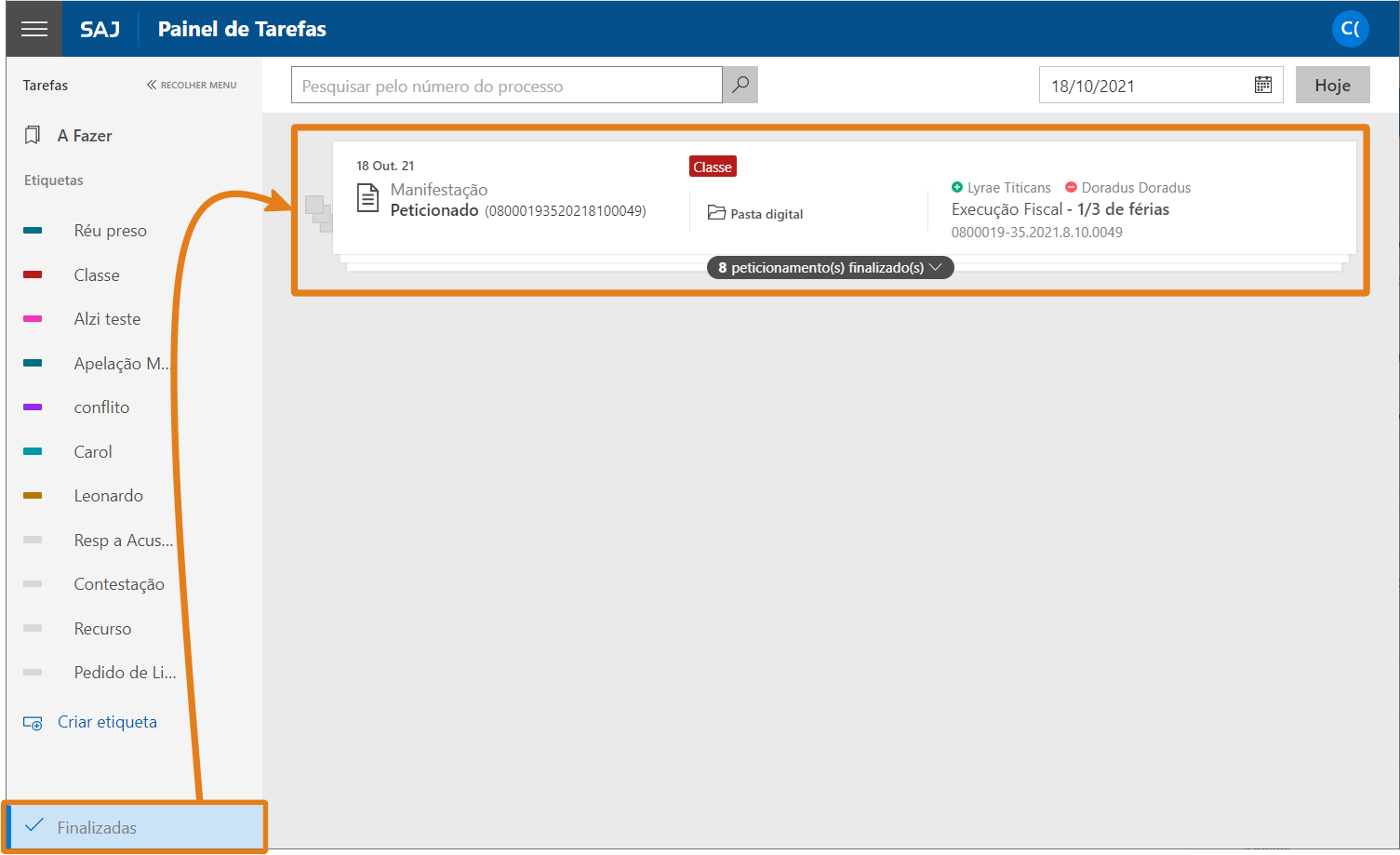Click the Doradus Doradus party name
The image size is (1400, 855).
click(x=1136, y=188)
